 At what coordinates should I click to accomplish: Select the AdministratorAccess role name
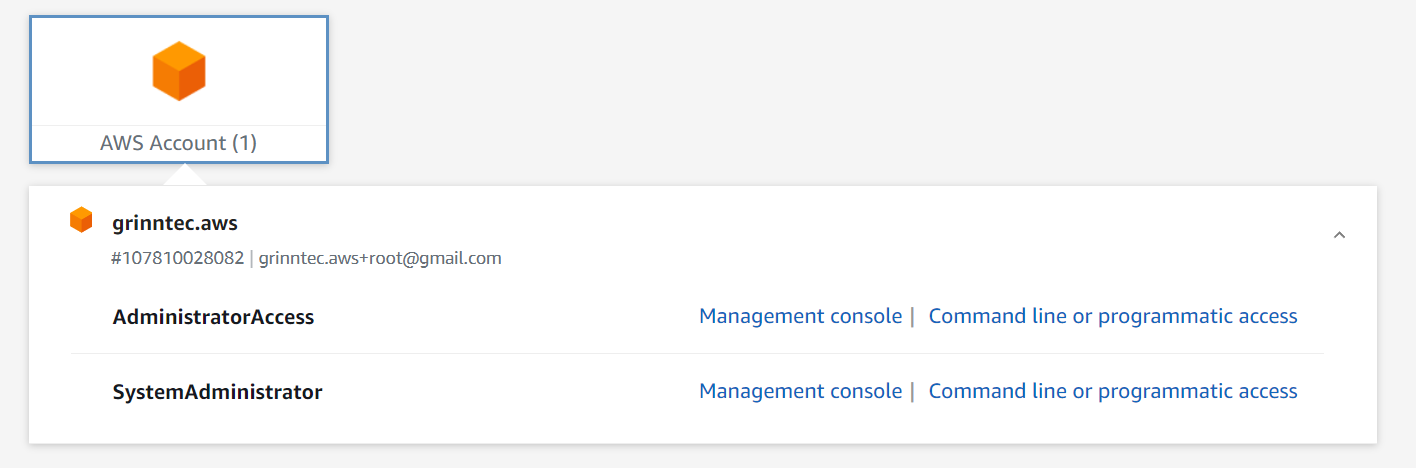click(x=213, y=317)
